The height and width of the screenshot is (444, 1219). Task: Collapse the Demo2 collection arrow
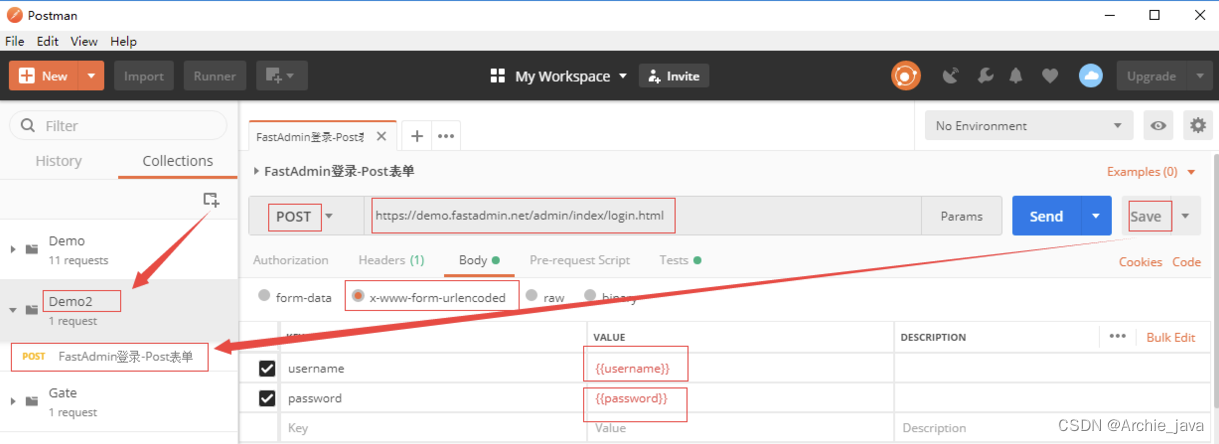pos(12,310)
